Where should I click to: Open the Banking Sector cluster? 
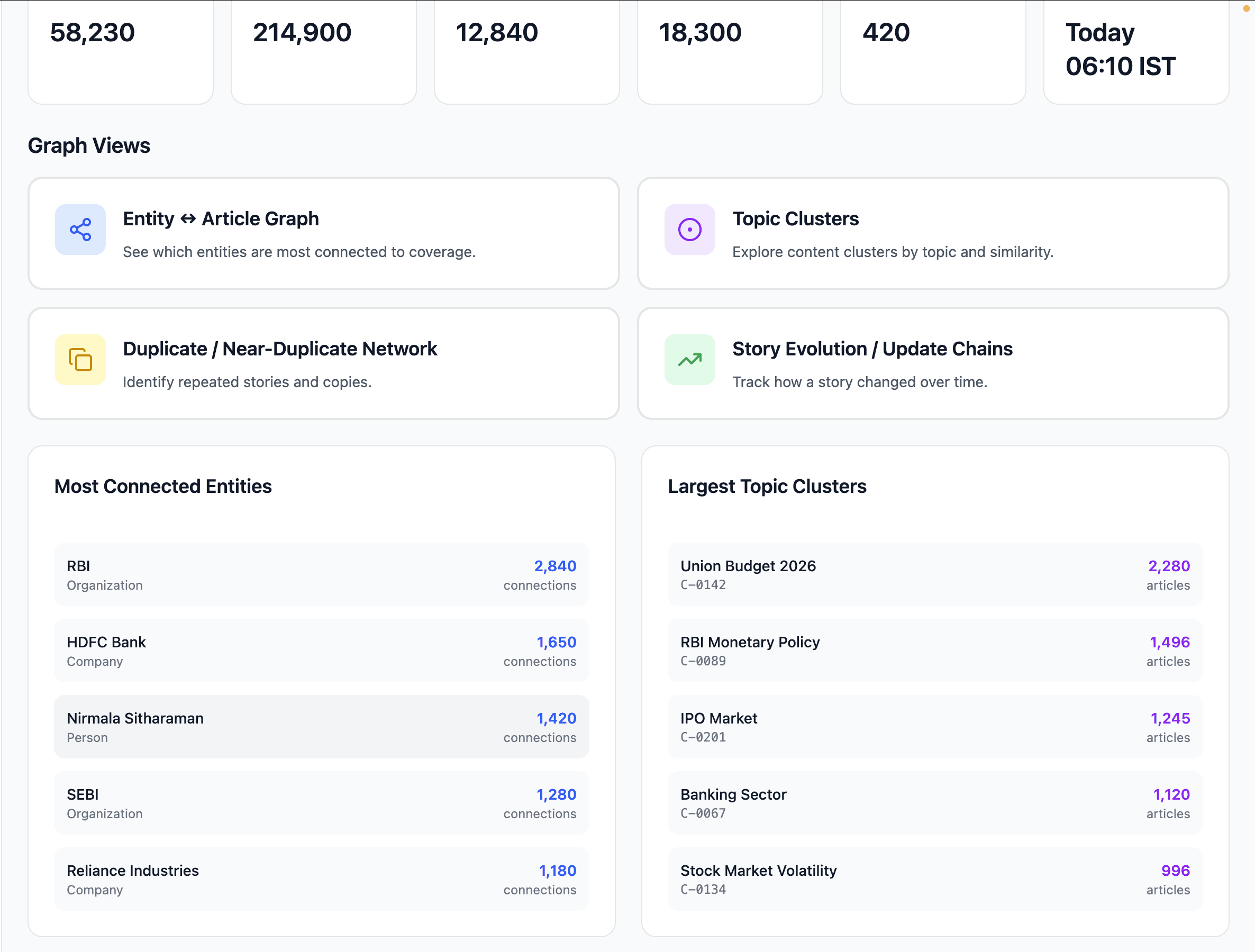(934, 803)
